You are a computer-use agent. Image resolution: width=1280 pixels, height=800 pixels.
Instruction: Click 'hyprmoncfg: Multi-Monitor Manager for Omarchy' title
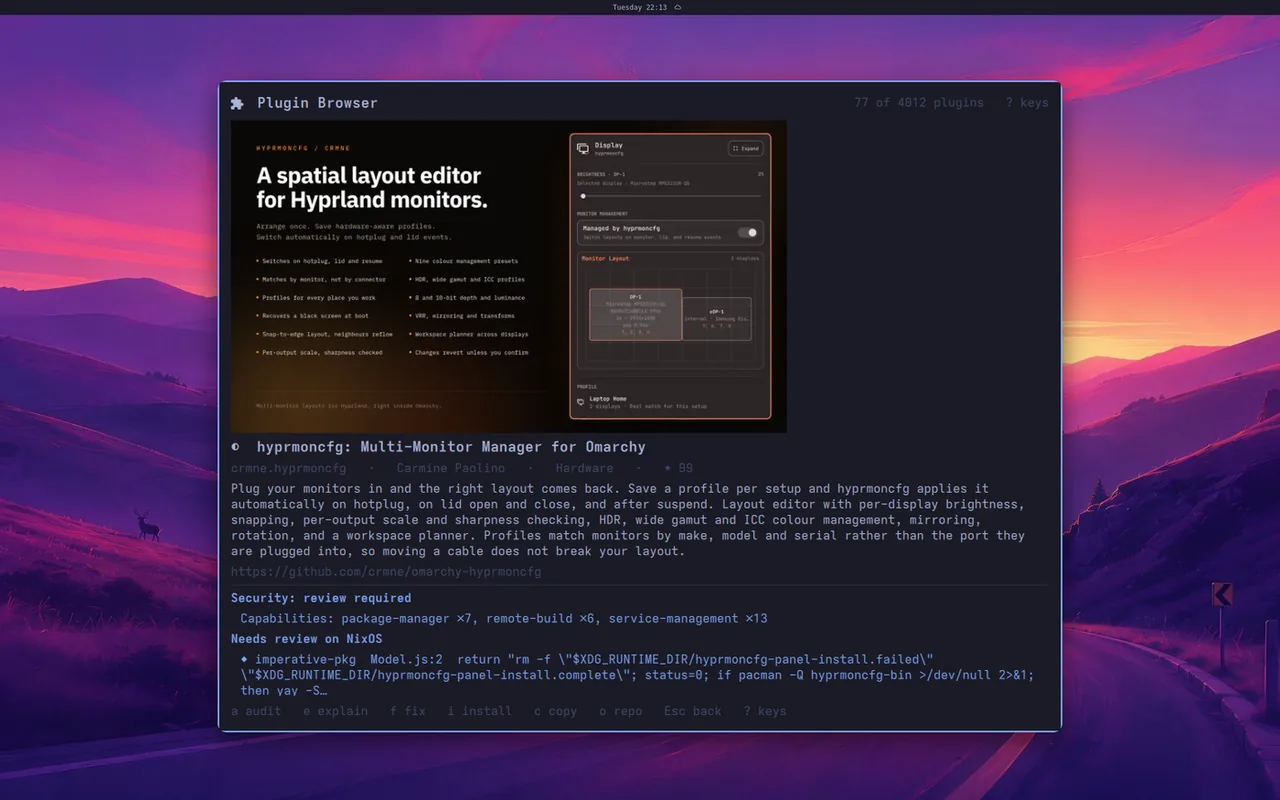tap(451, 447)
